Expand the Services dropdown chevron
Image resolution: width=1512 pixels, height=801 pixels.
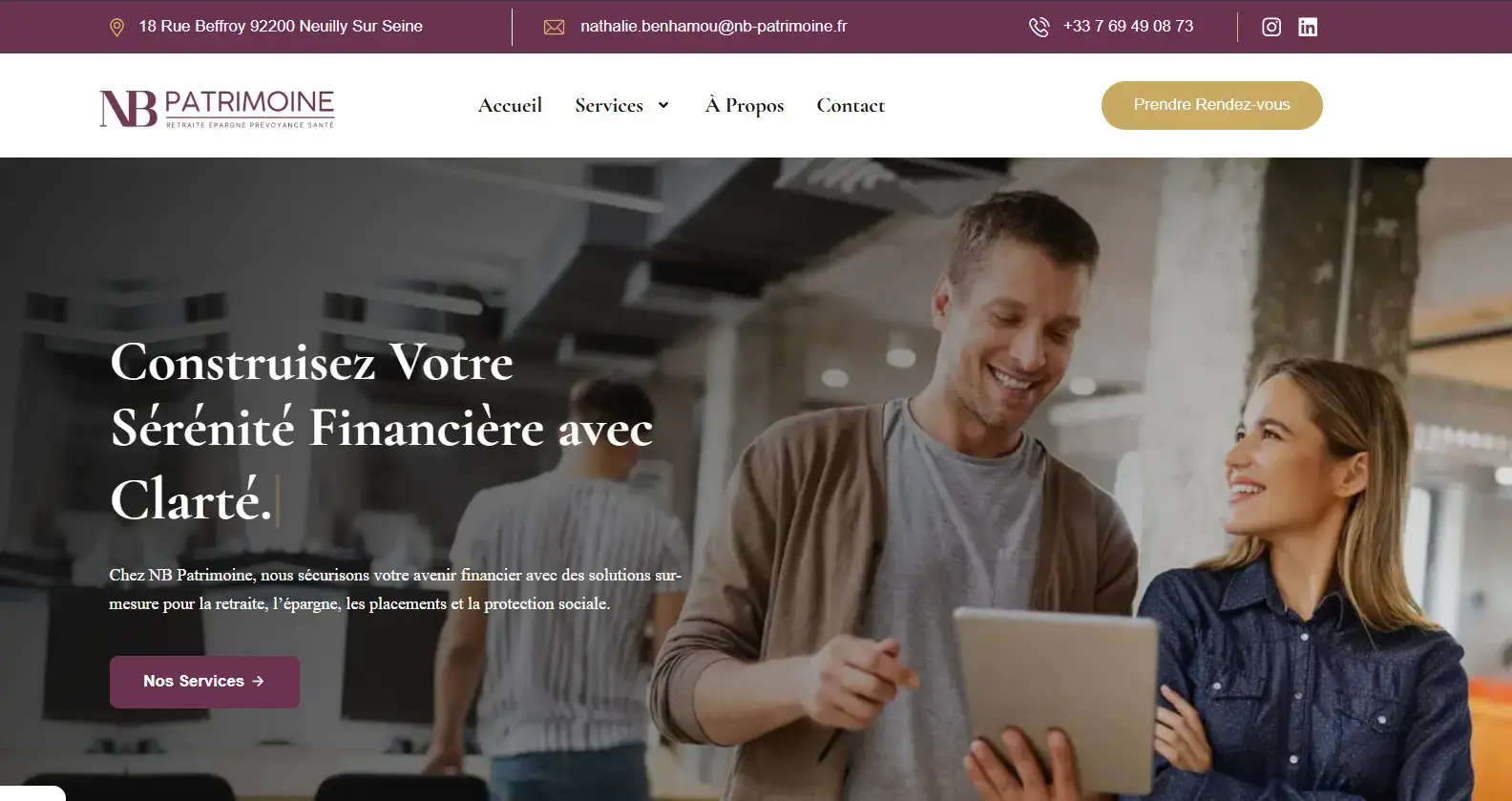click(x=663, y=105)
